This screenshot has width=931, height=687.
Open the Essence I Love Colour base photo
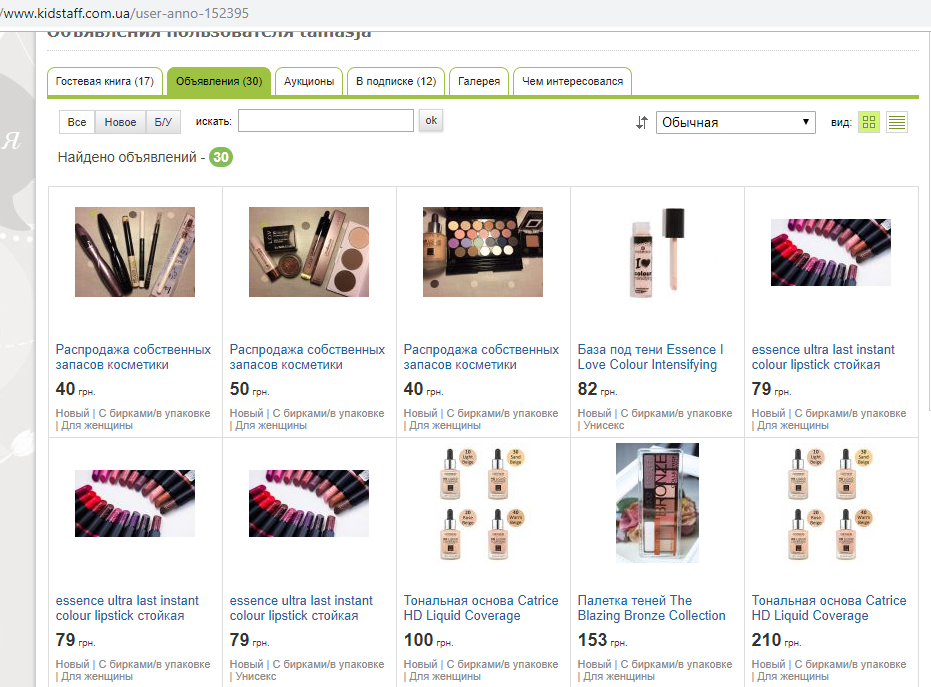tap(657, 252)
